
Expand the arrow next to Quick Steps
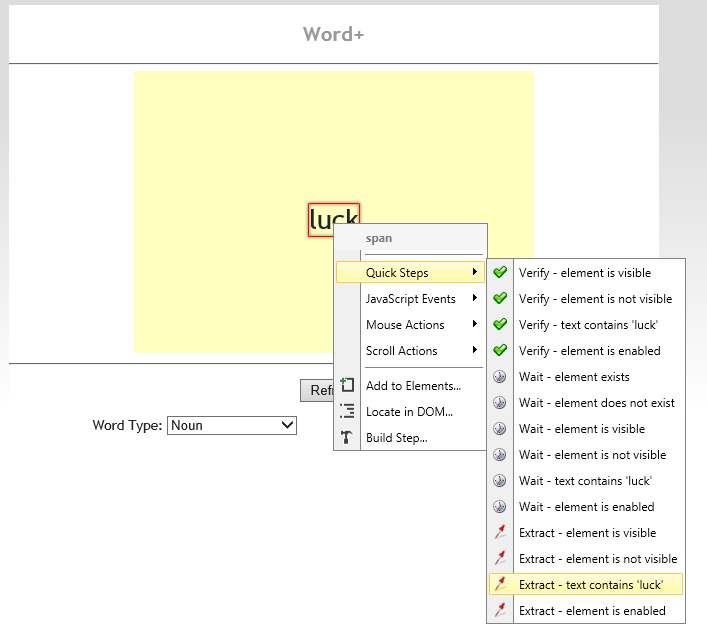pyautogui.click(x=474, y=271)
